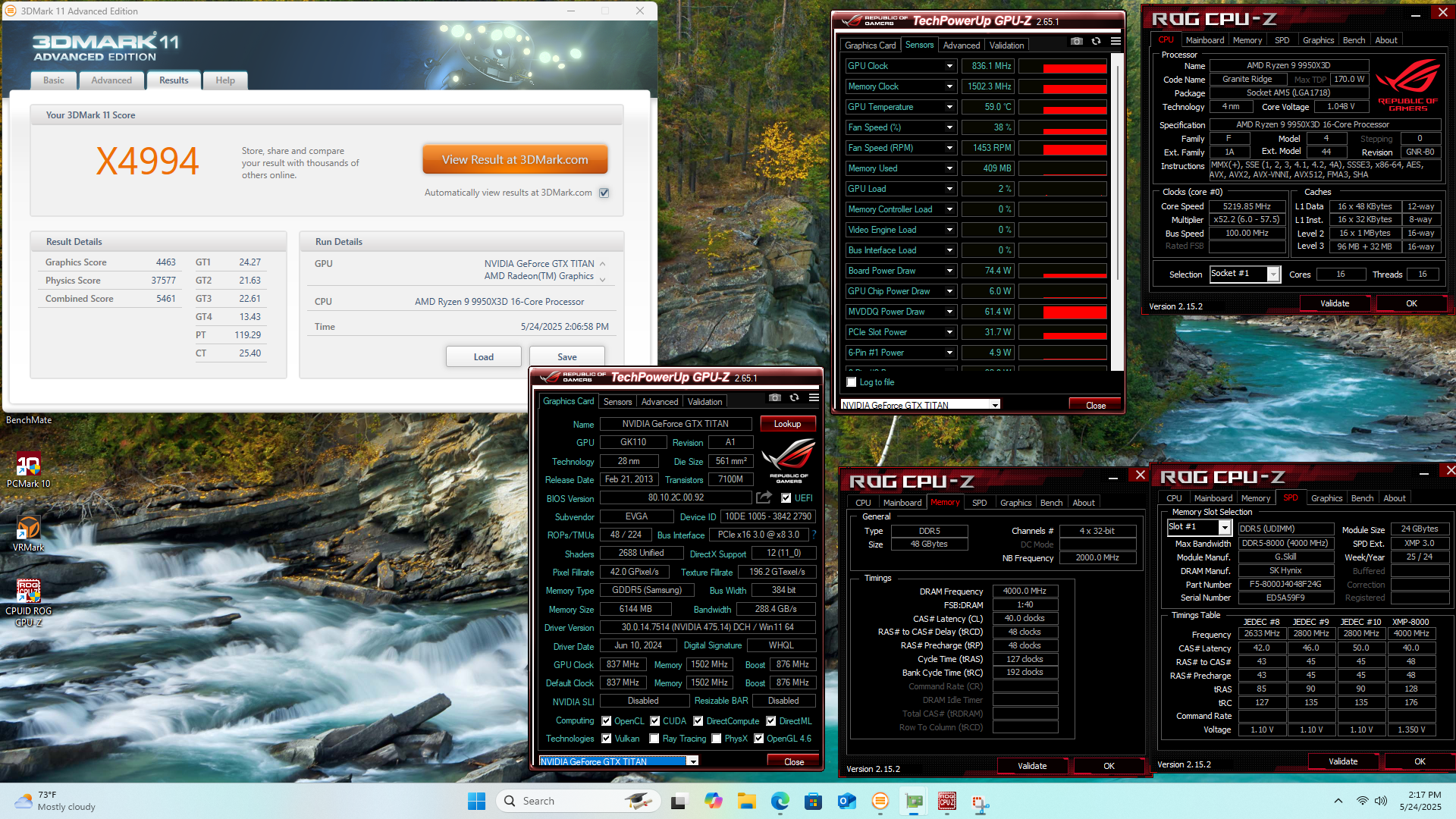Open the PCMark 10 desktop shortcut
Screen dimensions: 1456x819
[29, 470]
